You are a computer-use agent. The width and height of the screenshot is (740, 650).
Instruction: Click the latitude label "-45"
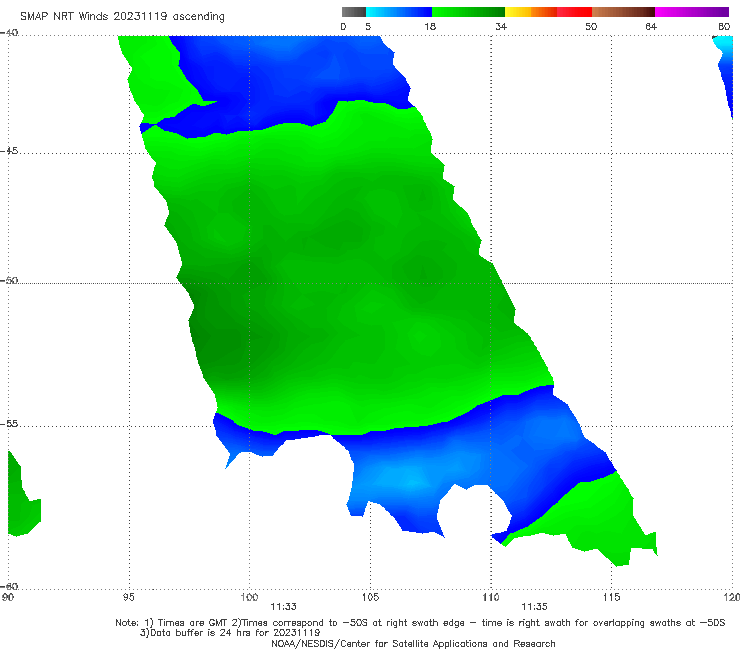(x=9, y=151)
